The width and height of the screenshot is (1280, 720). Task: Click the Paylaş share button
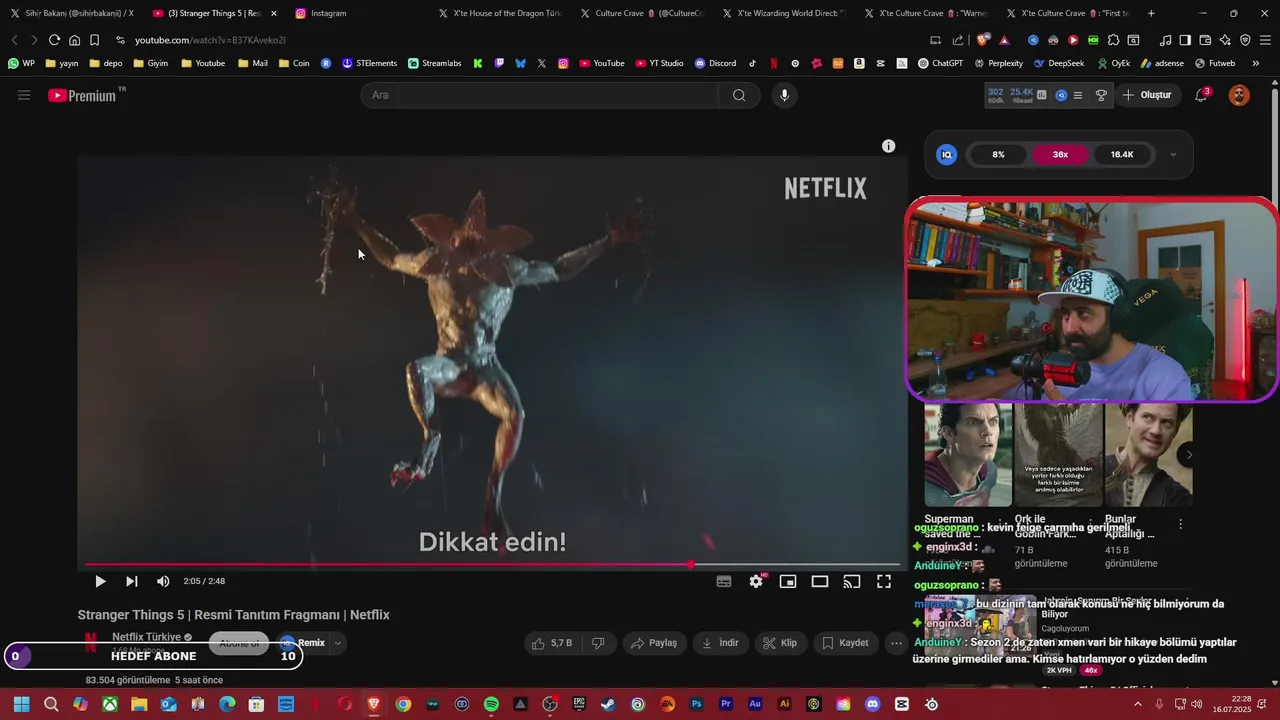tap(653, 643)
